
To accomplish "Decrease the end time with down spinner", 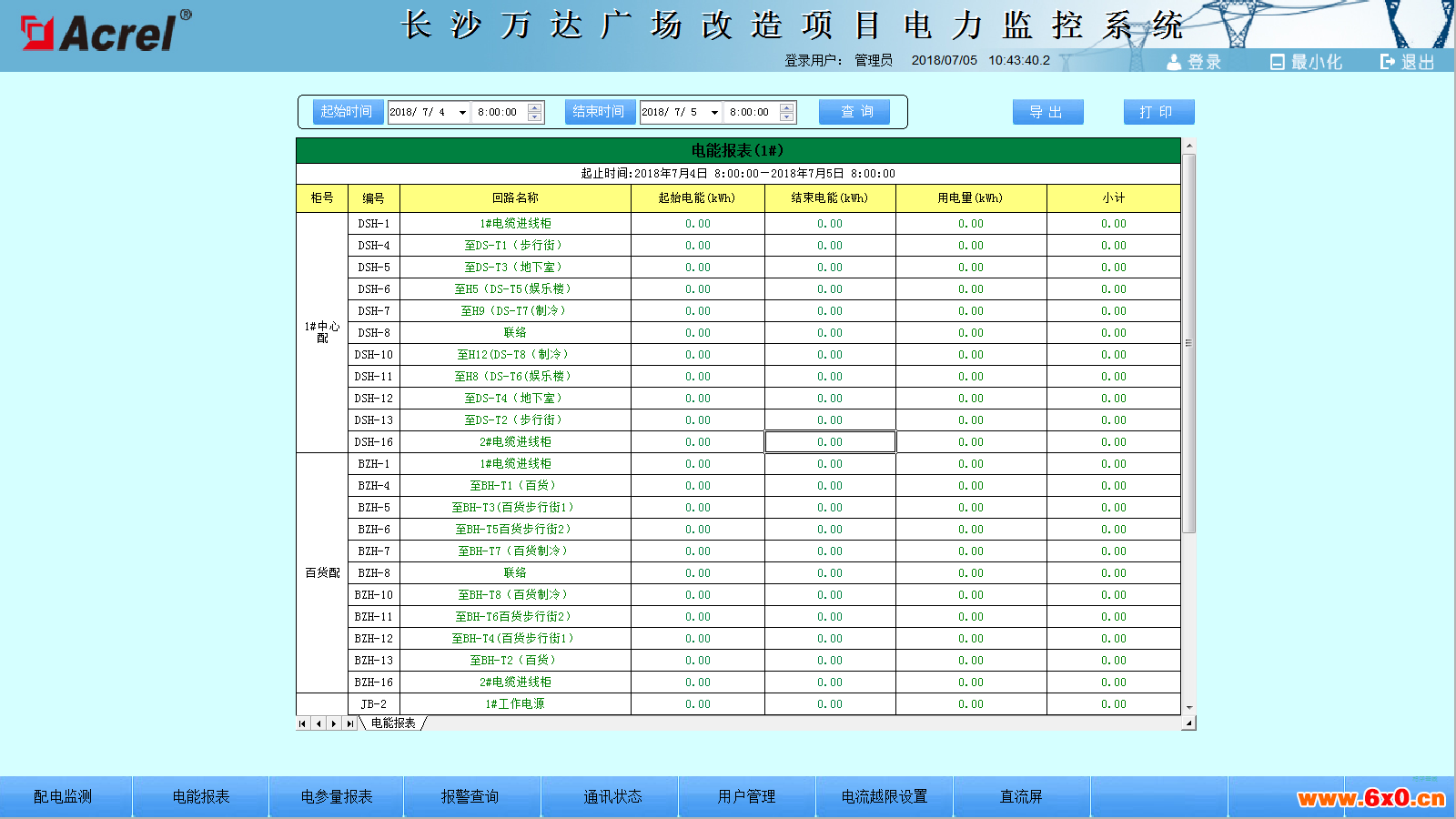I will click(787, 117).
